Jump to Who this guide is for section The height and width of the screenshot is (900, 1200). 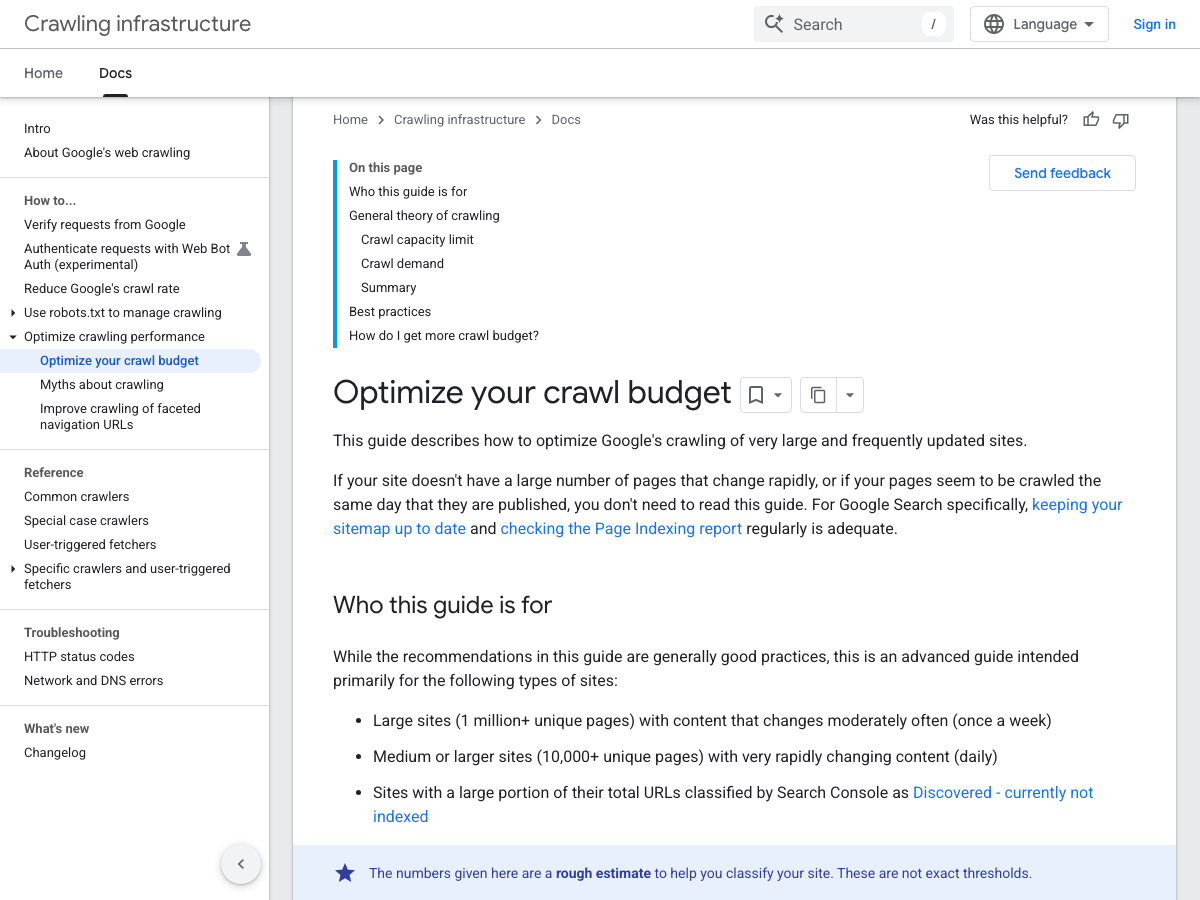(x=408, y=192)
